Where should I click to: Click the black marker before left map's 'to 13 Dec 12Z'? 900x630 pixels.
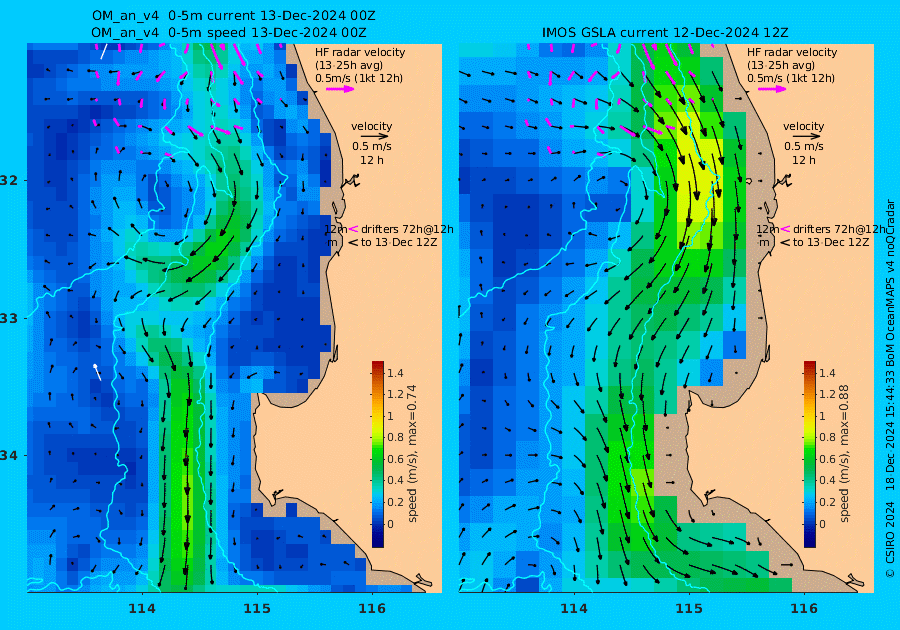(x=353, y=243)
